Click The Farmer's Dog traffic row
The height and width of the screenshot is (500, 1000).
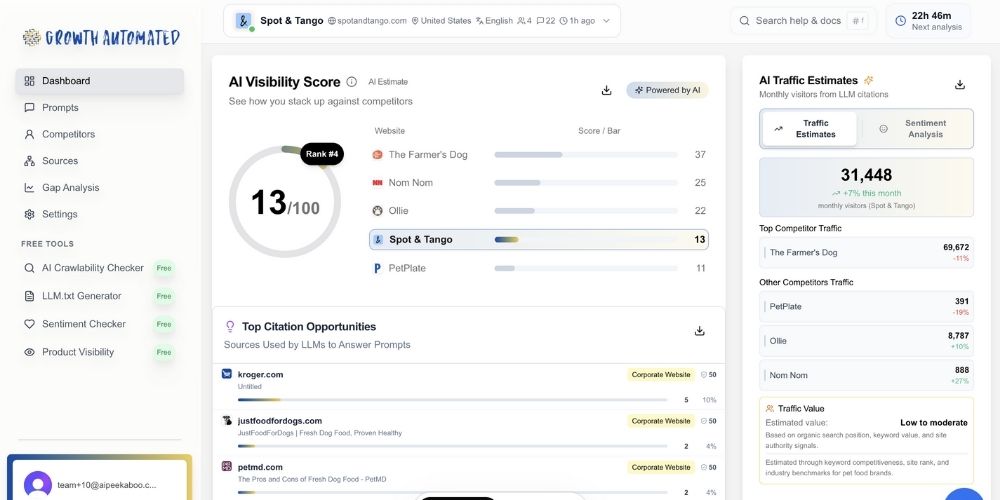(x=866, y=253)
